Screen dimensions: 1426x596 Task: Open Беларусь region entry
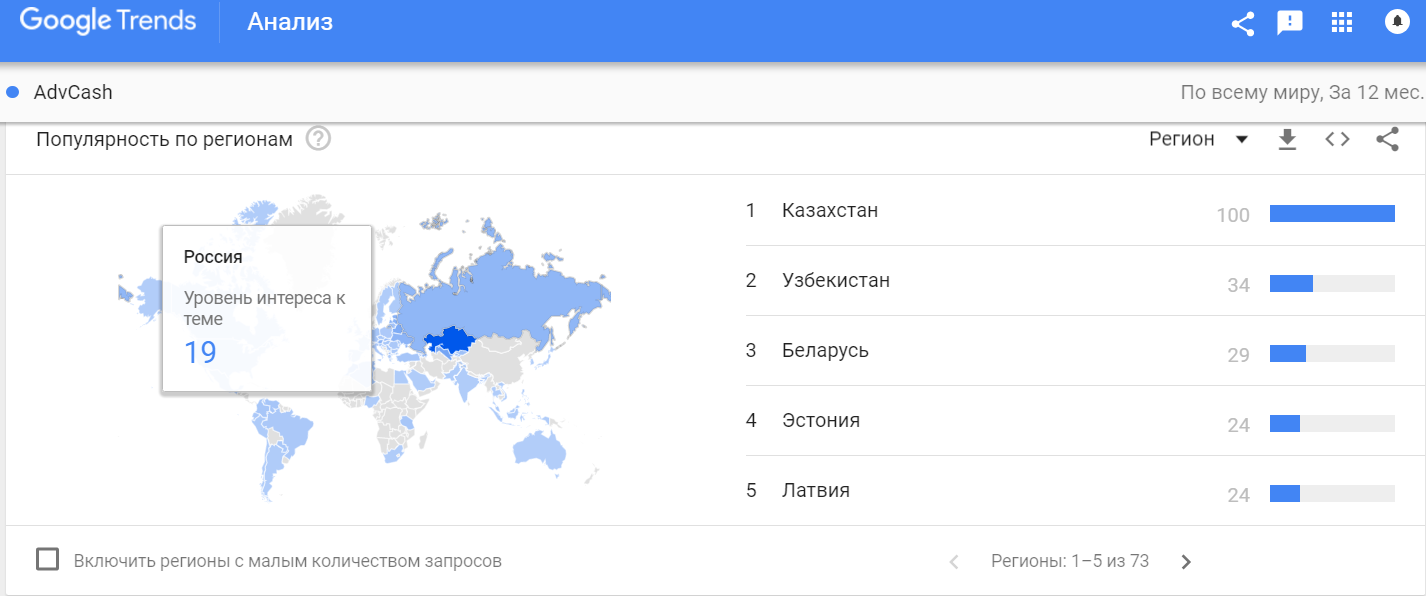click(825, 351)
